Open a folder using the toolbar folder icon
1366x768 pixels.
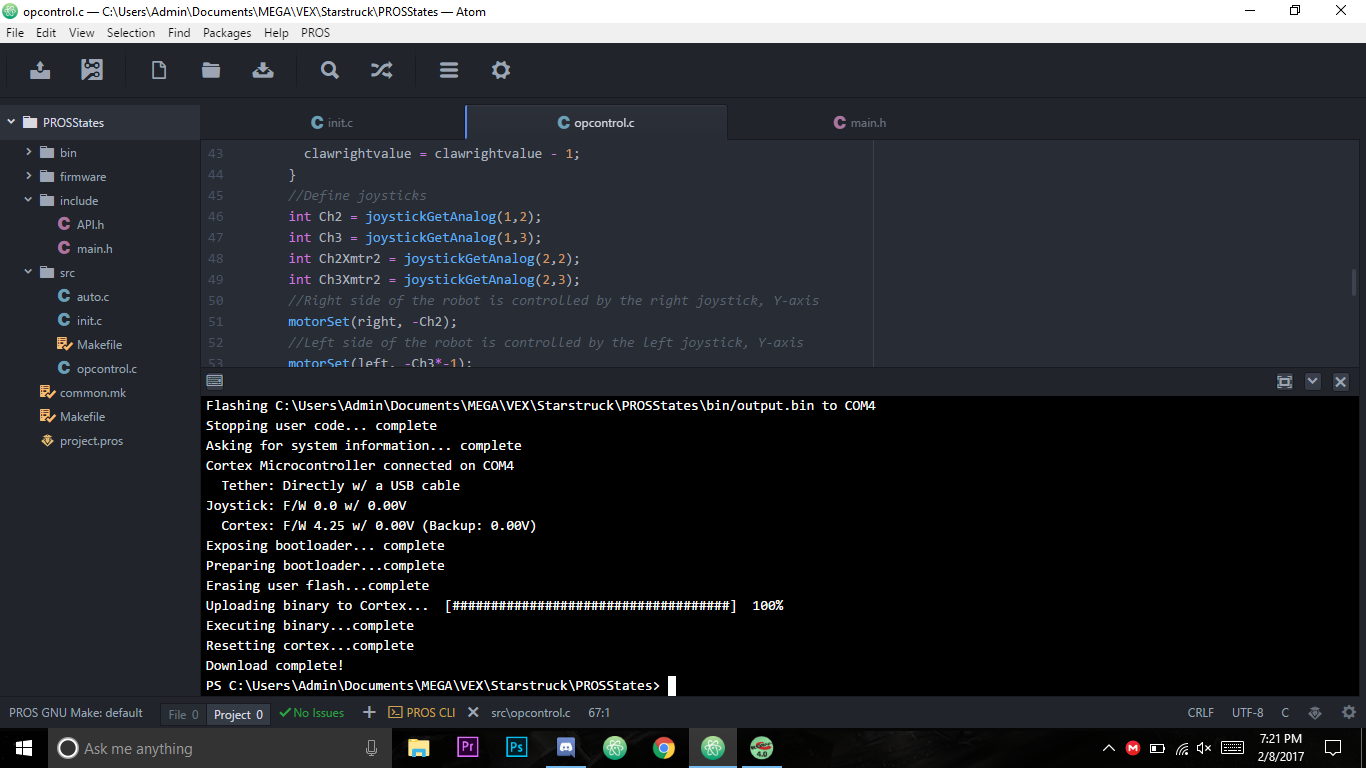point(210,70)
